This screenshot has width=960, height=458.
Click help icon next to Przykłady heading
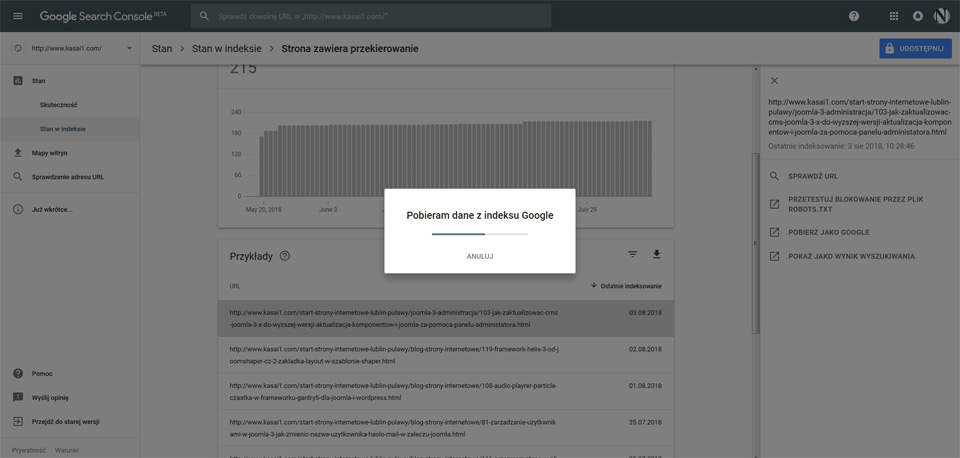click(284, 256)
